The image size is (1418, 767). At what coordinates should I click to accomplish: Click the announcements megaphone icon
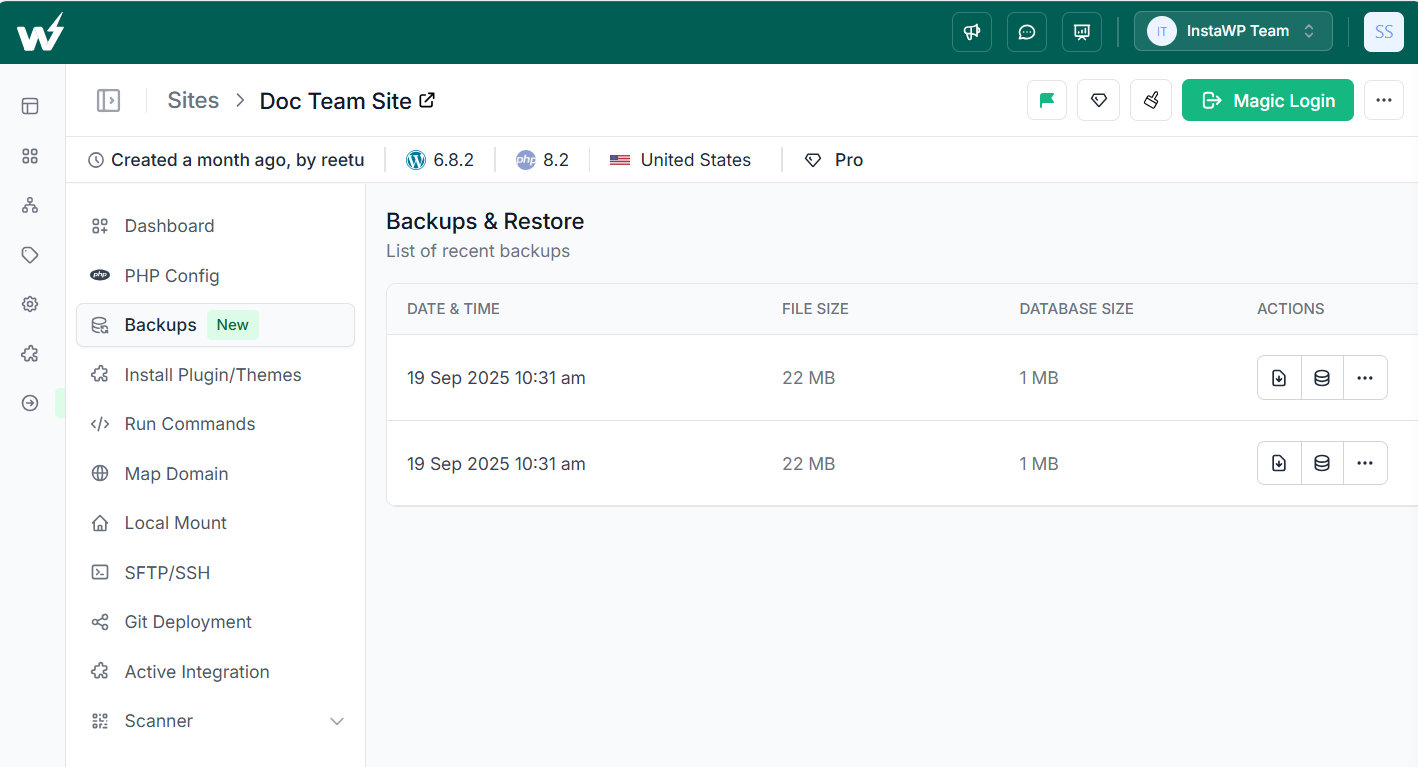pos(971,32)
